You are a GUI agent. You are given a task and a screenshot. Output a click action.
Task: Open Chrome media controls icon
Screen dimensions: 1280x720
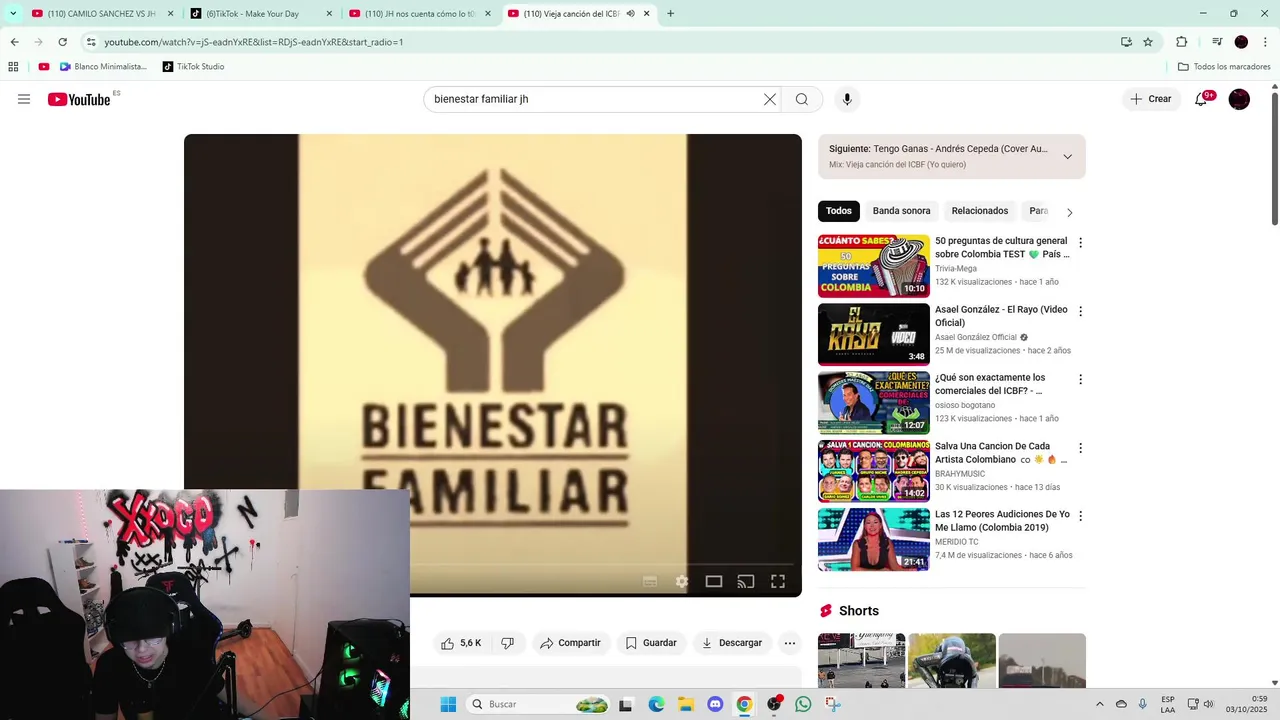(x=1217, y=42)
